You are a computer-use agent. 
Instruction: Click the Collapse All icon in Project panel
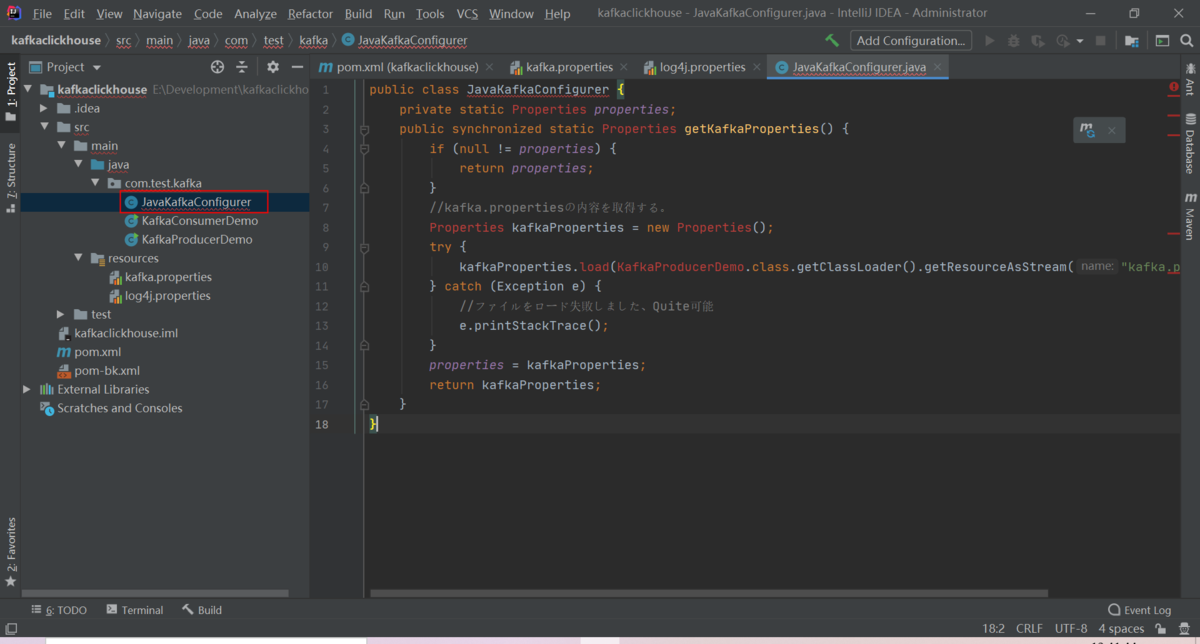pos(242,67)
